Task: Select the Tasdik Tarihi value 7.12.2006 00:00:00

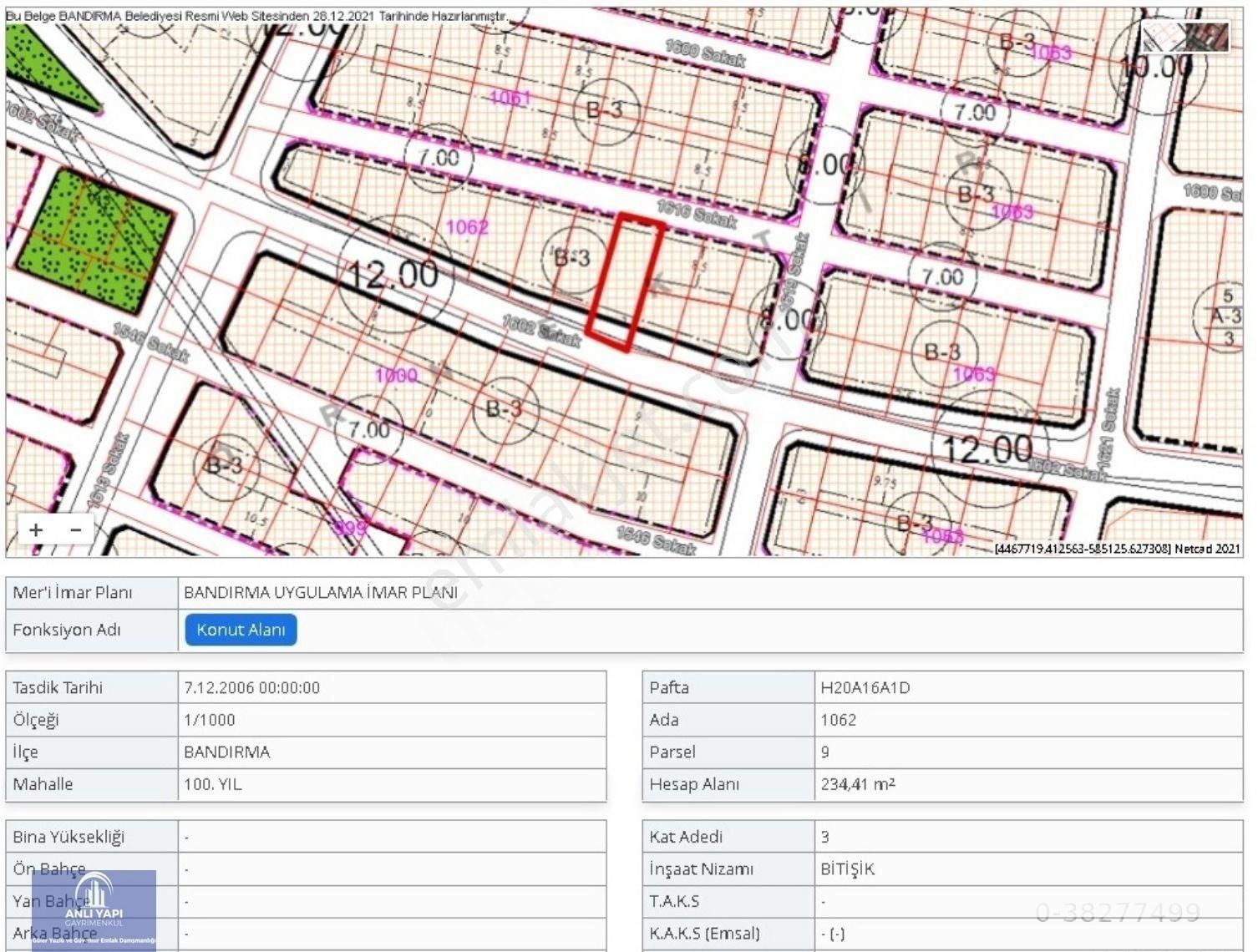Action: tap(251, 688)
